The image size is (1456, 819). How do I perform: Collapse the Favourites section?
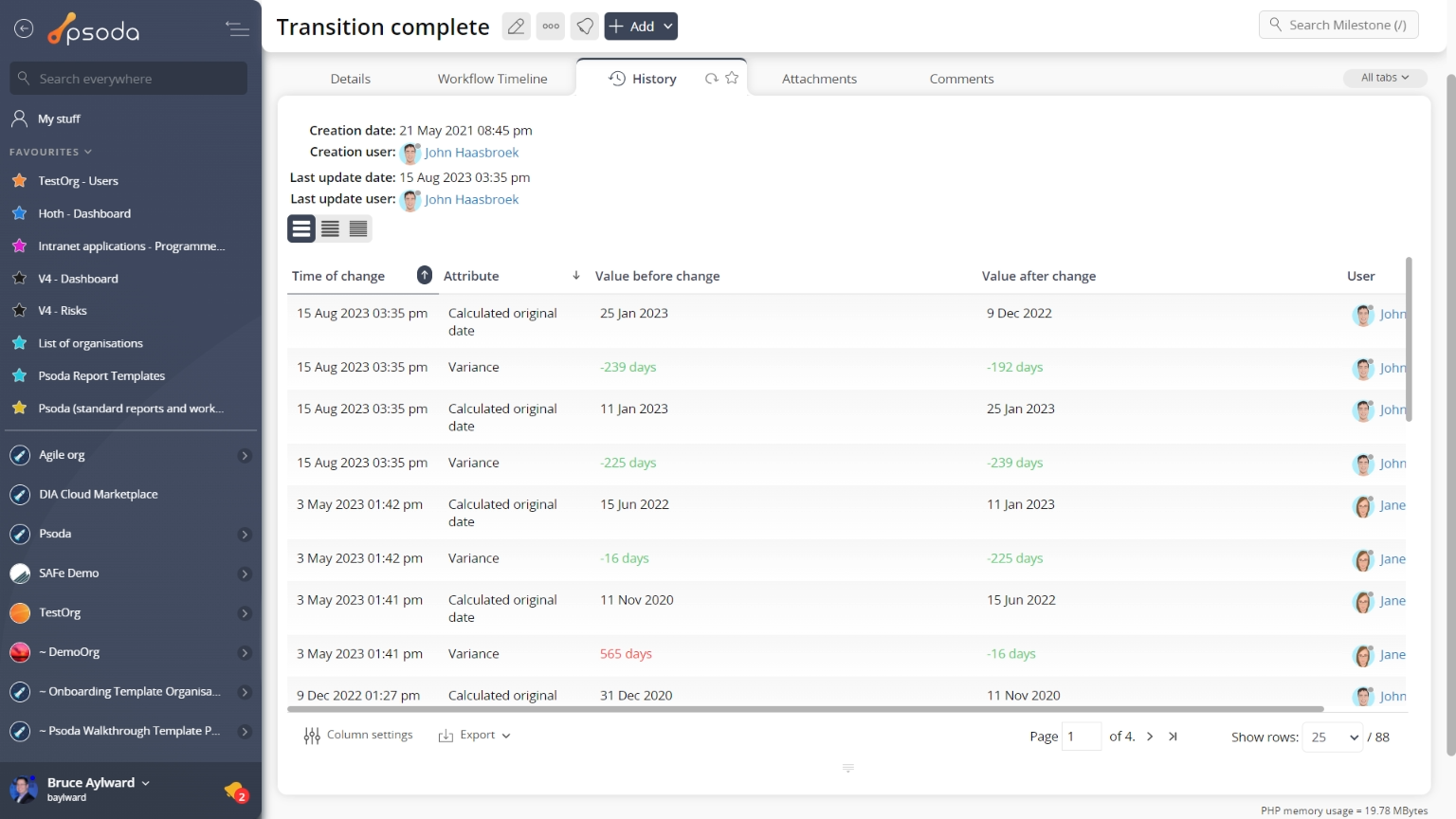click(x=50, y=152)
